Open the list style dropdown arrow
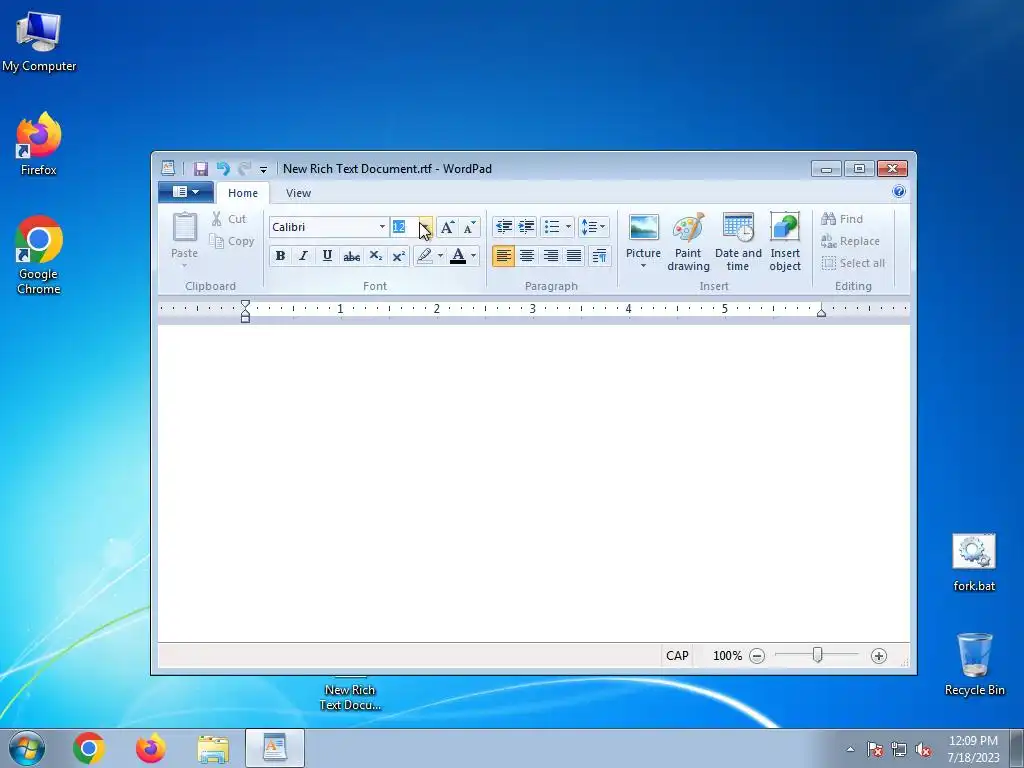This screenshot has height=768, width=1024. [568, 227]
